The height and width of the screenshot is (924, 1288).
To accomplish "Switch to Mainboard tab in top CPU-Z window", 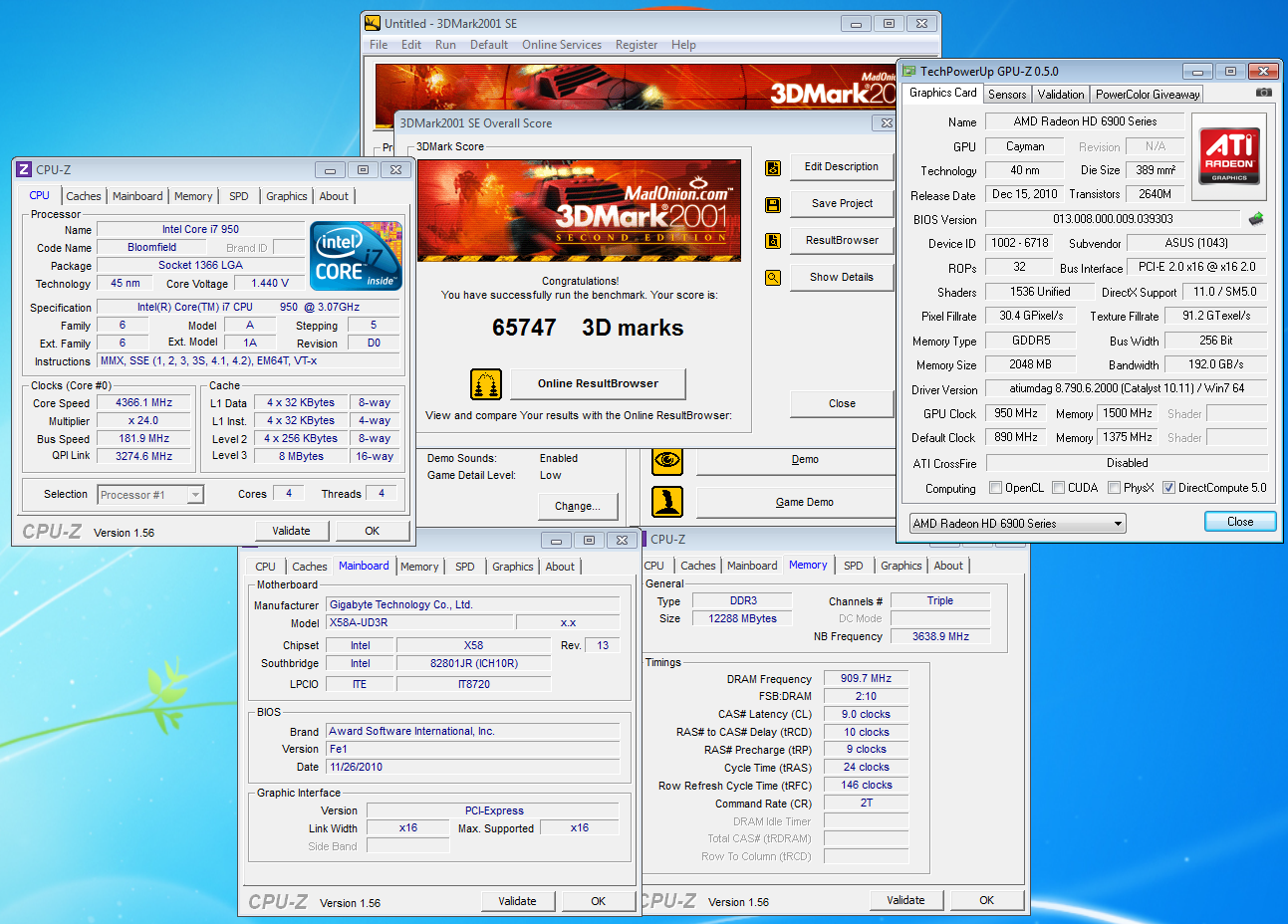I will 137,196.
